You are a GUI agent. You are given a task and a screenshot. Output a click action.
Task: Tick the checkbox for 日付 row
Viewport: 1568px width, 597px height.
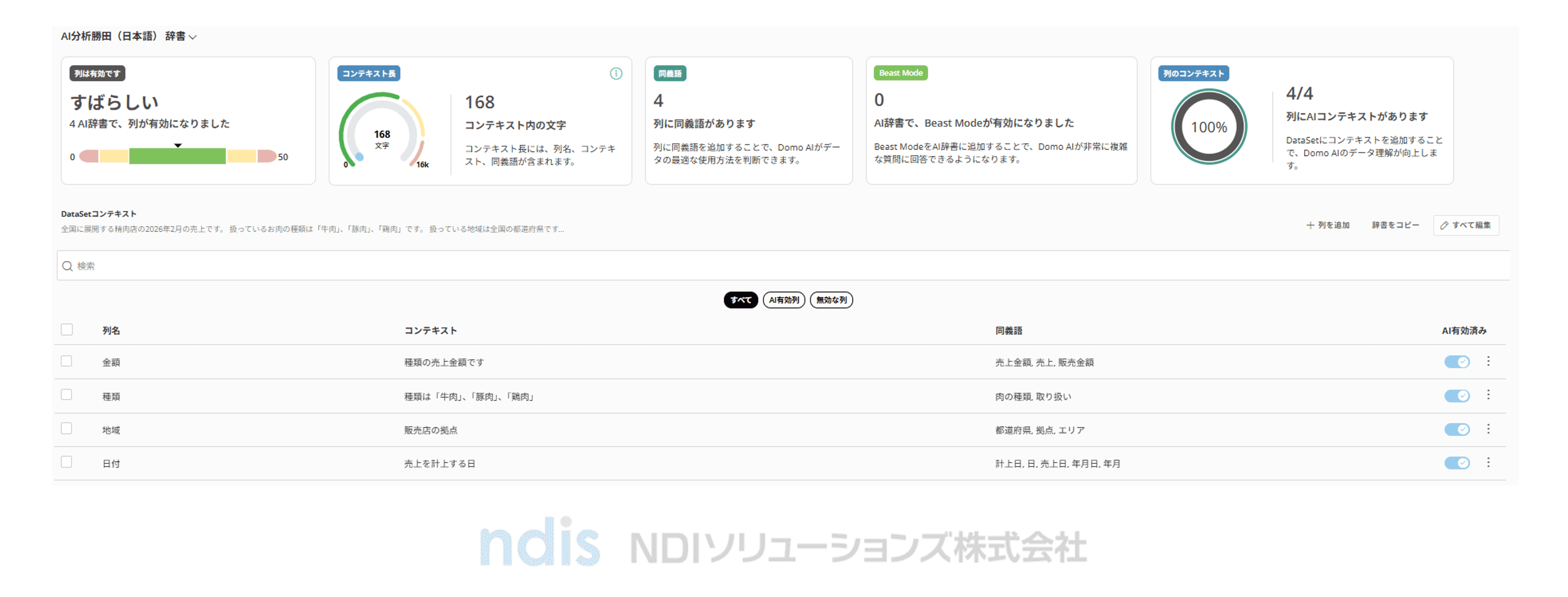click(x=67, y=462)
